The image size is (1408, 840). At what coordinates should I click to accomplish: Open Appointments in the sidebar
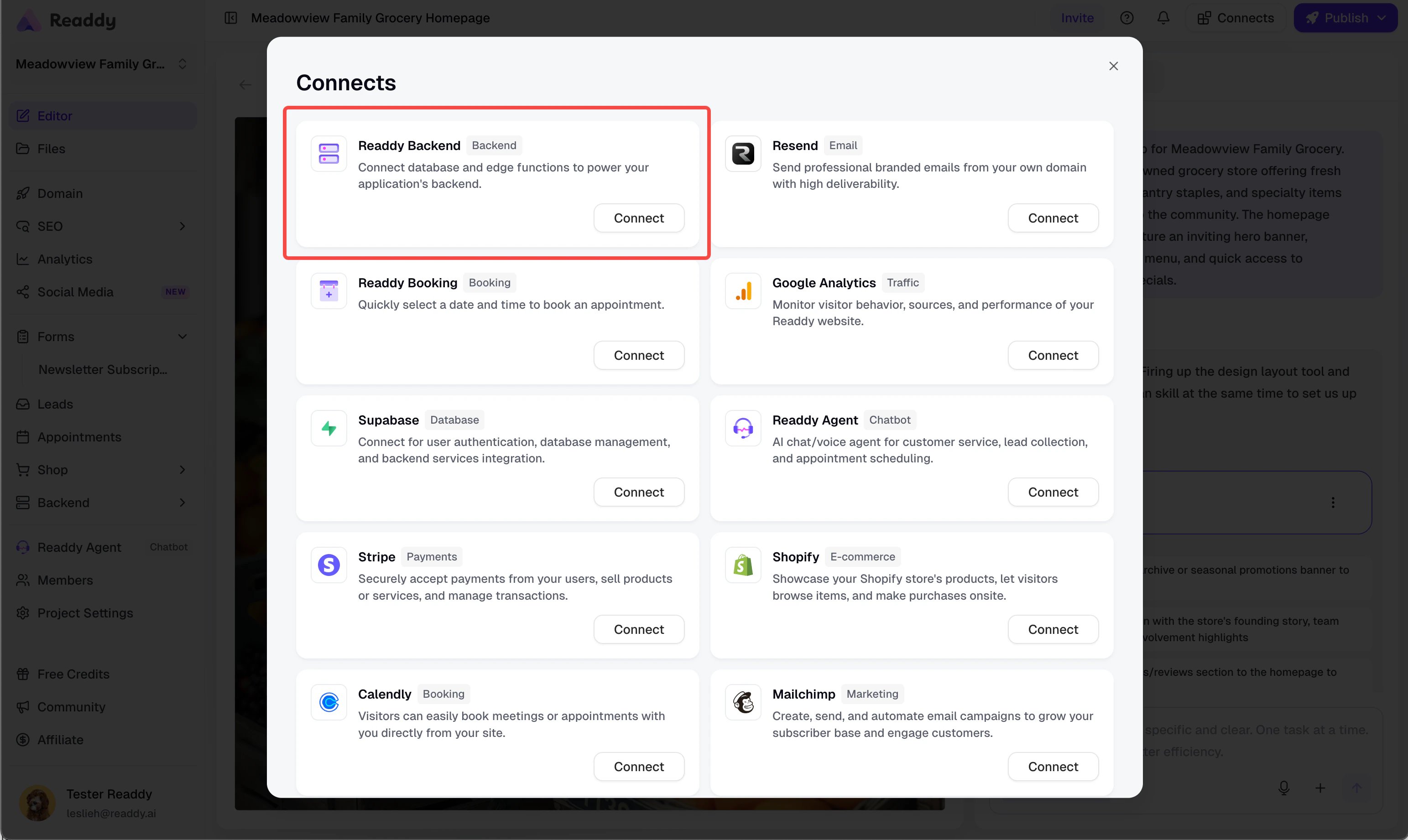coord(103,437)
